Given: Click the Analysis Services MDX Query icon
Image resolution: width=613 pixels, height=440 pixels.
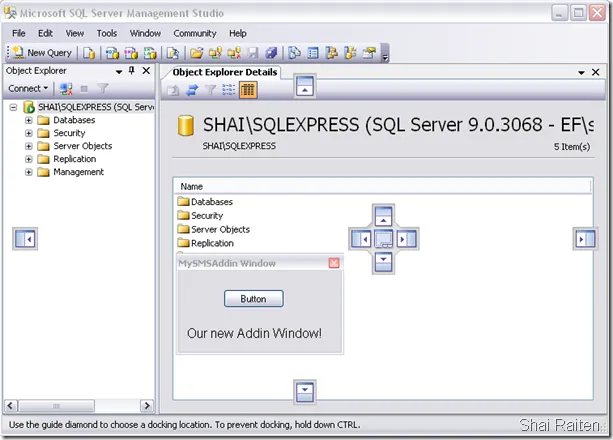Looking at the screenshot, I should tap(112, 53).
